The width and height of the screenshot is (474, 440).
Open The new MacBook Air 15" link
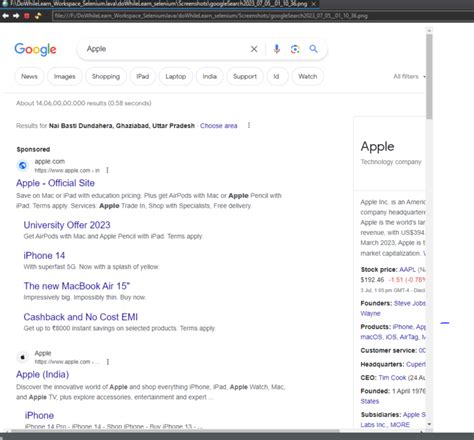click(77, 286)
